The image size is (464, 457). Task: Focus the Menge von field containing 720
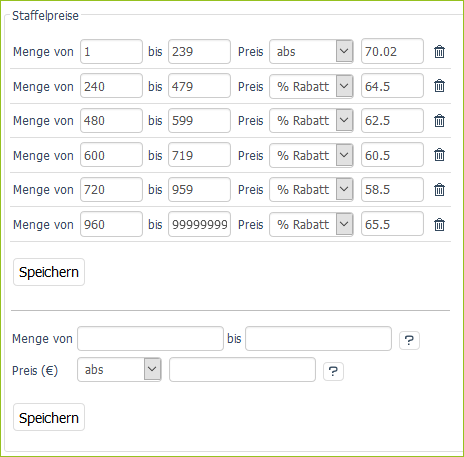pyautogui.click(x=111, y=189)
